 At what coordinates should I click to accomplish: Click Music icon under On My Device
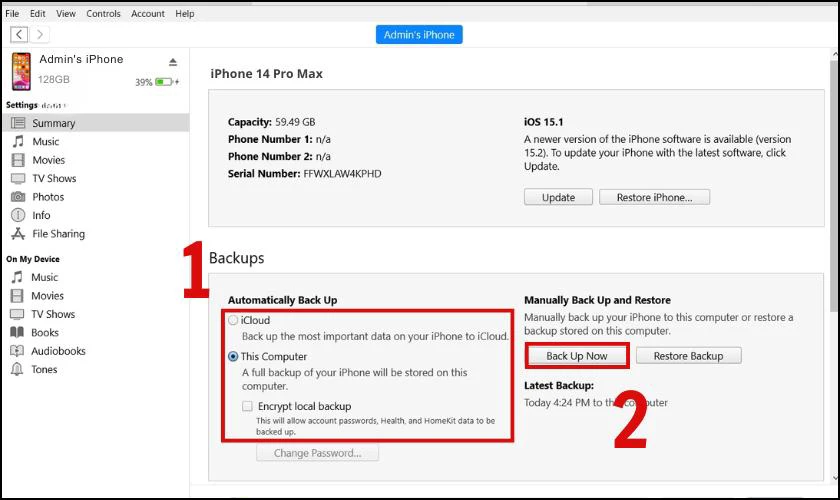tap(18, 277)
